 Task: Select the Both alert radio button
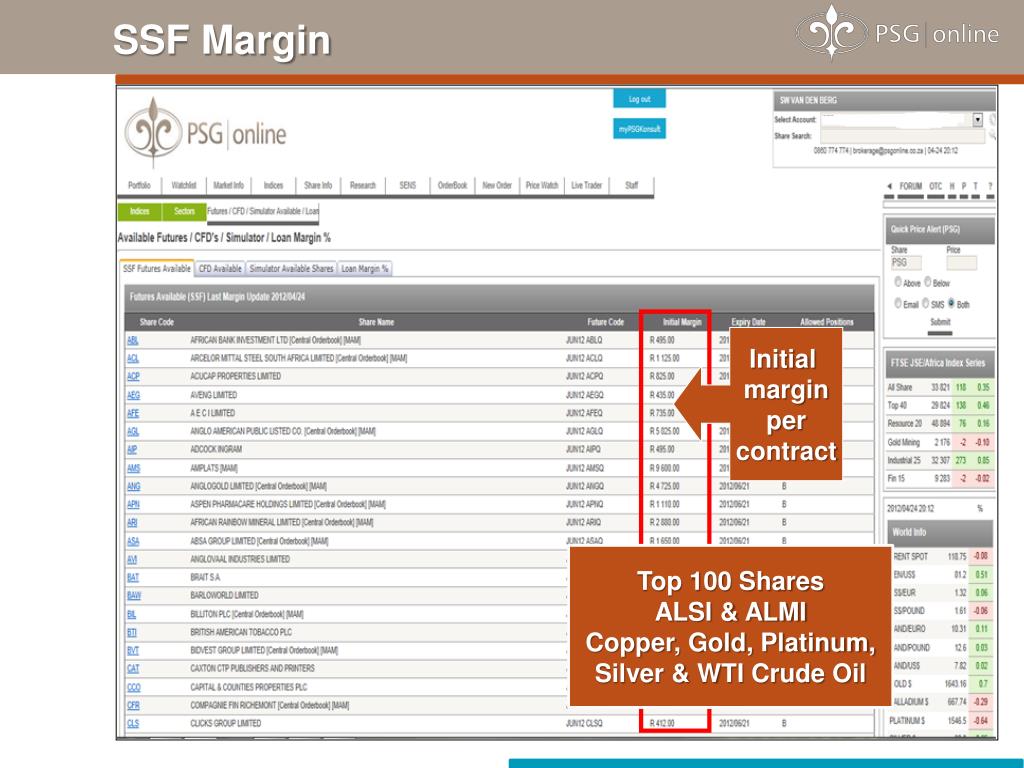pyautogui.click(x=951, y=303)
